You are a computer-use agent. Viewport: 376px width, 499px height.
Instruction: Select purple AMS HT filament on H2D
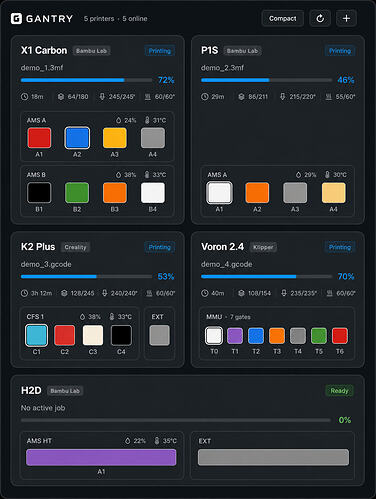[101, 457]
